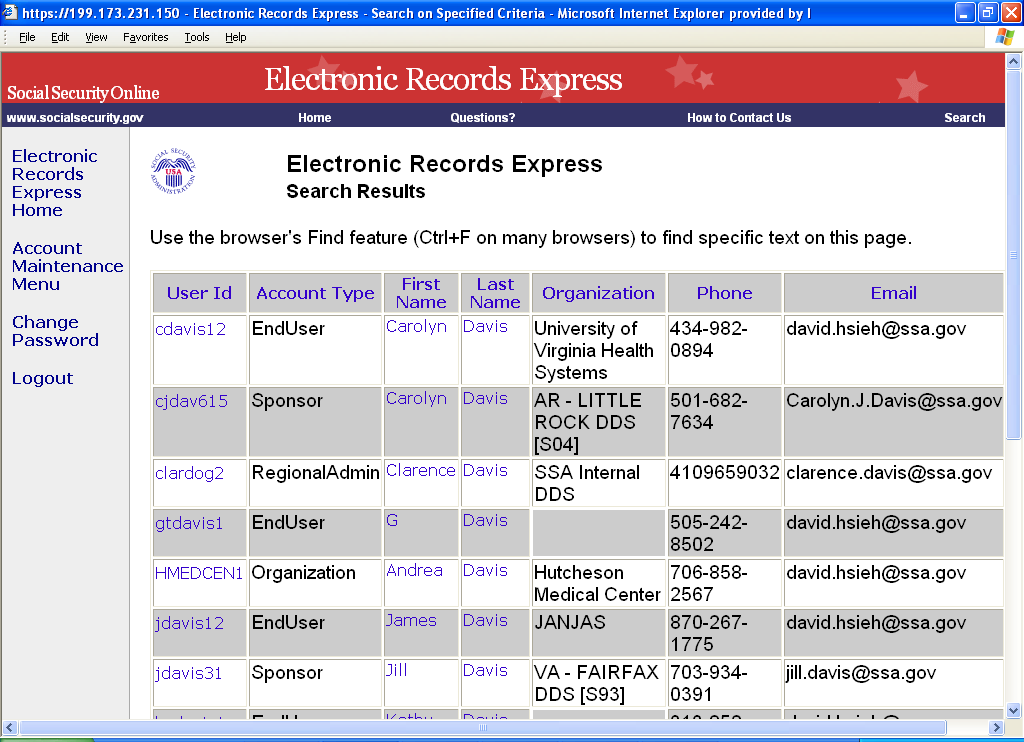
Task: Select phone number 4109659032
Action: 724,473
